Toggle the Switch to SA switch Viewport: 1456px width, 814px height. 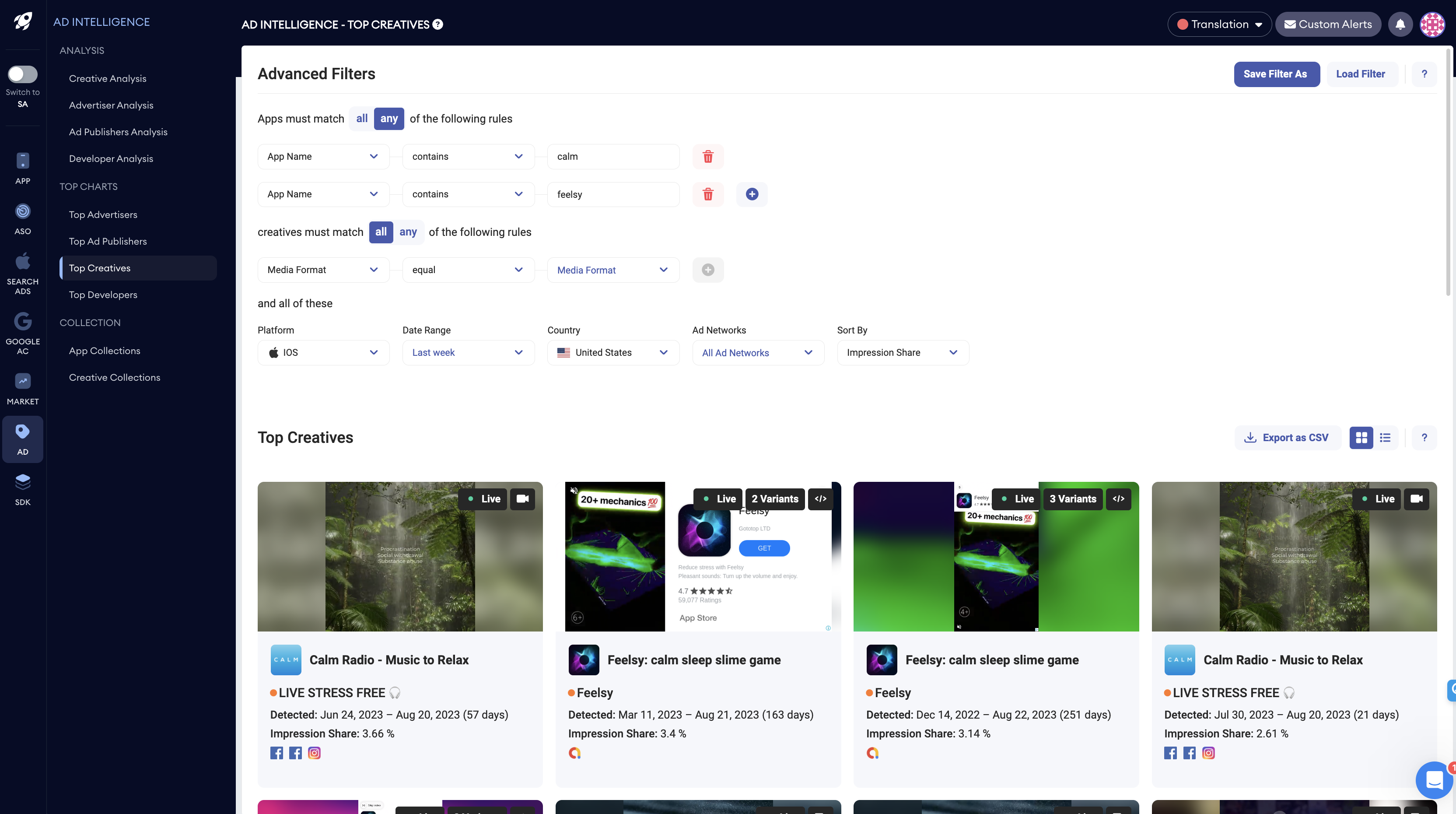pos(23,74)
